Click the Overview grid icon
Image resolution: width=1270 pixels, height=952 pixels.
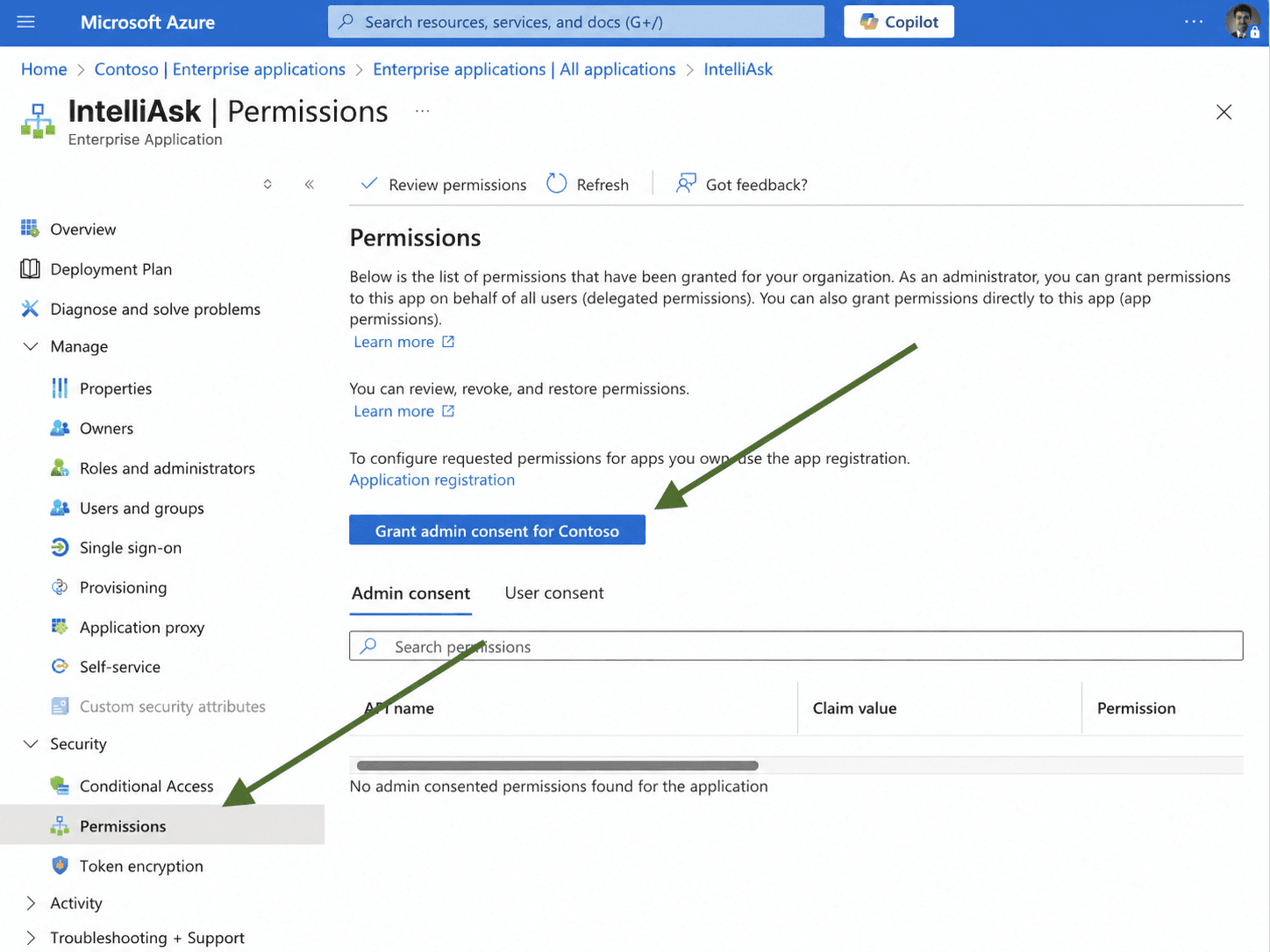point(30,230)
